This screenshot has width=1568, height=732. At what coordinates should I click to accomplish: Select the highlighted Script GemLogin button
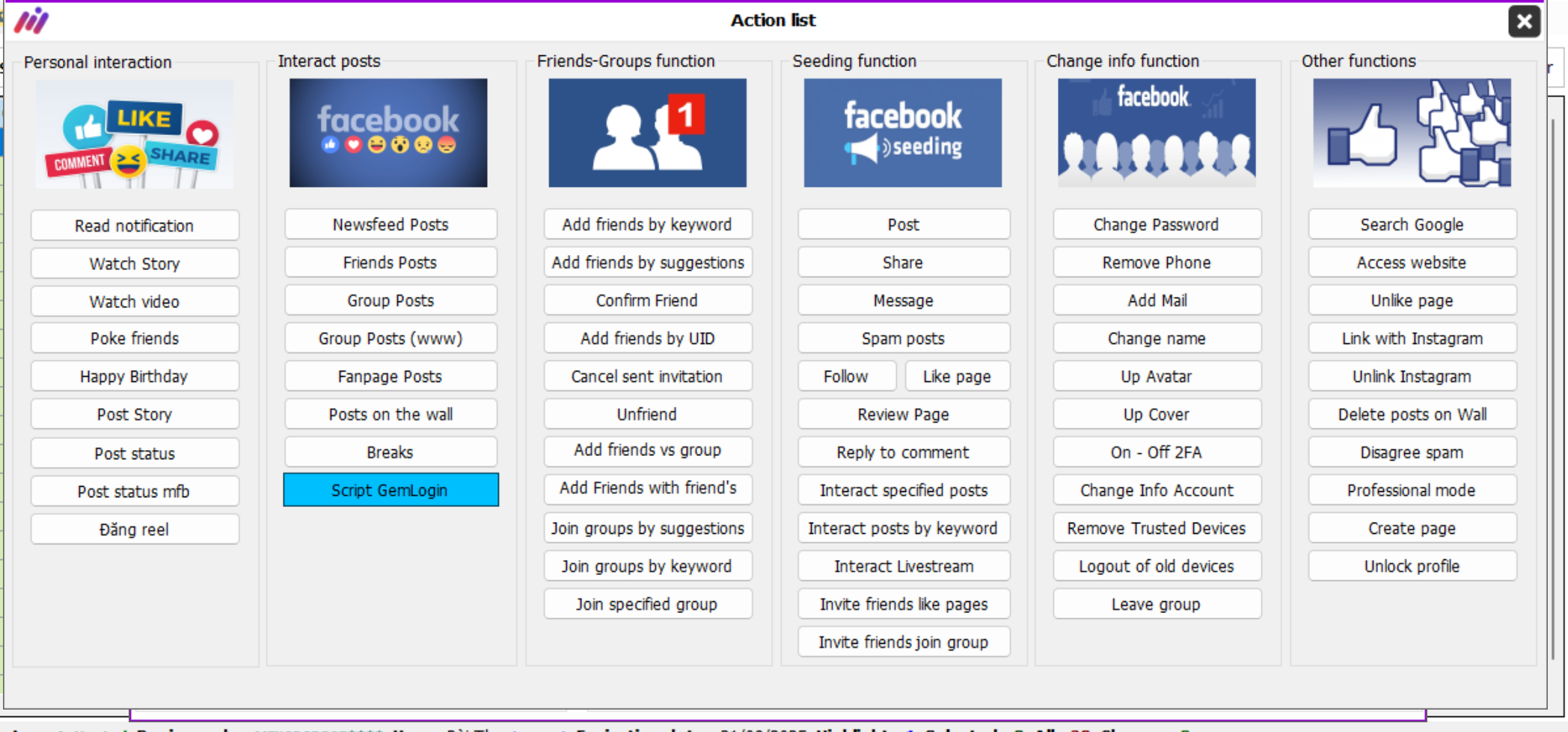[x=391, y=490]
